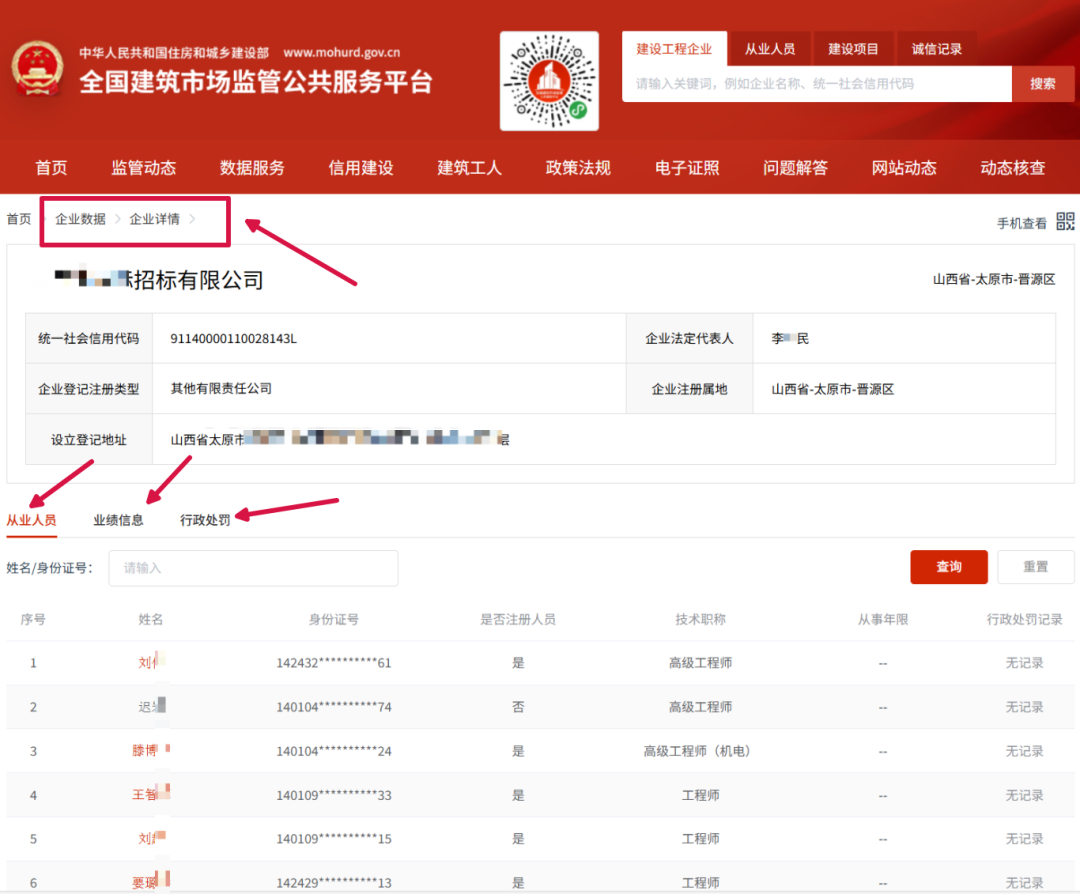Select the 建设工程企业 search tab
The height and width of the screenshot is (894, 1080).
(674, 49)
